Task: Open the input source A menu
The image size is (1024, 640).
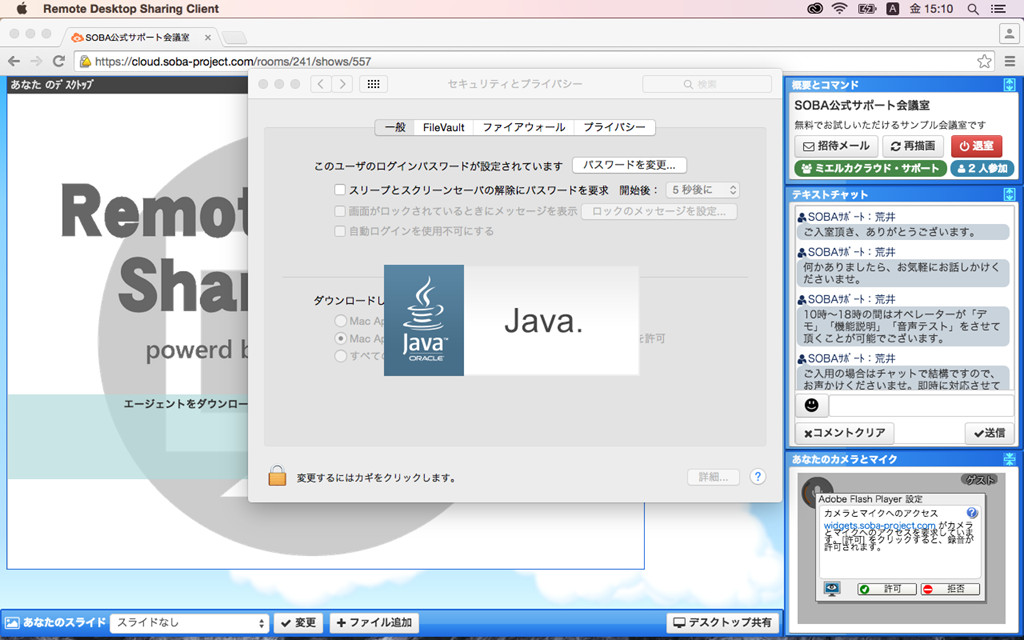Action: (893, 8)
